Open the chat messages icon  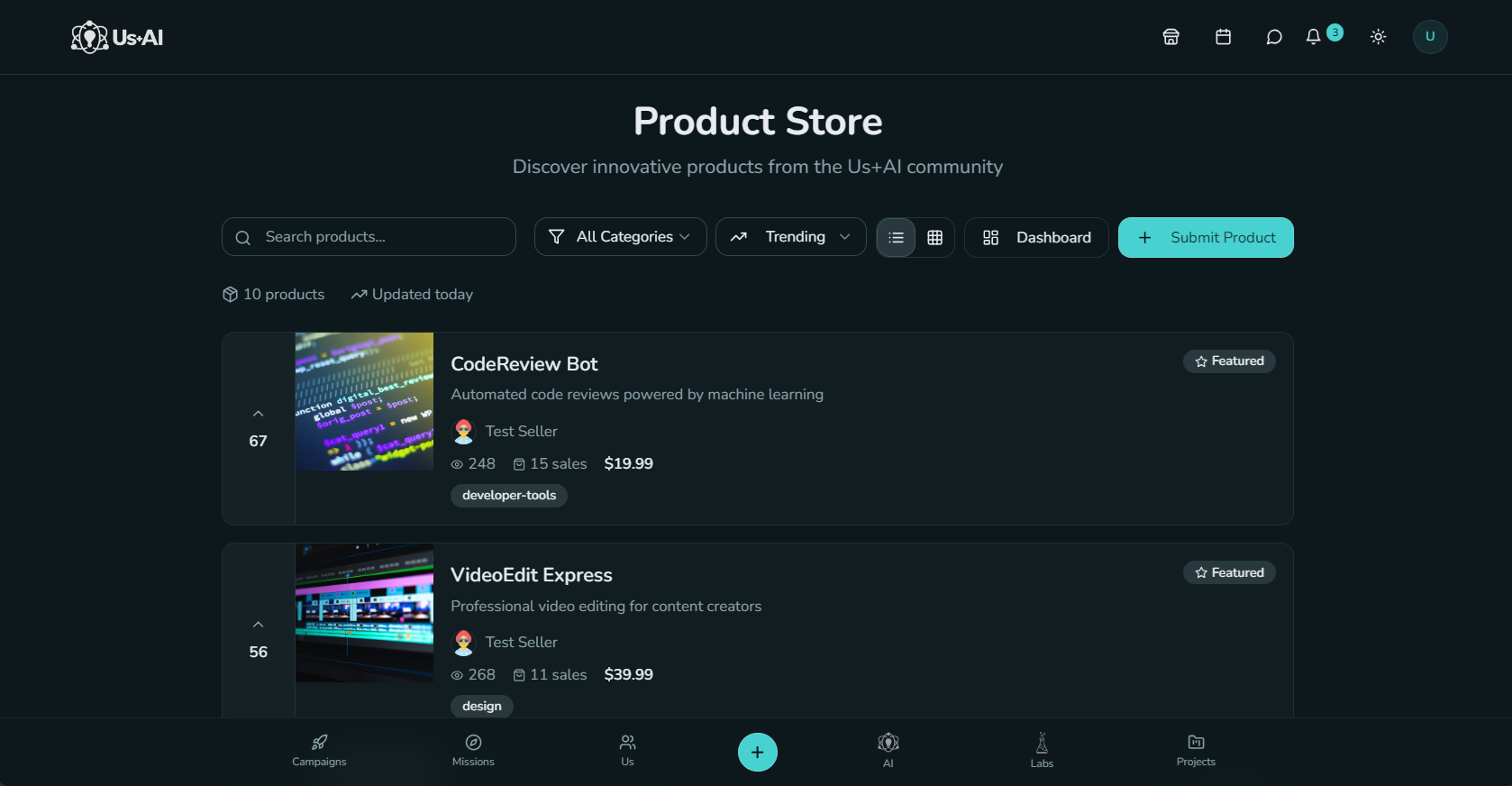pos(1273,37)
